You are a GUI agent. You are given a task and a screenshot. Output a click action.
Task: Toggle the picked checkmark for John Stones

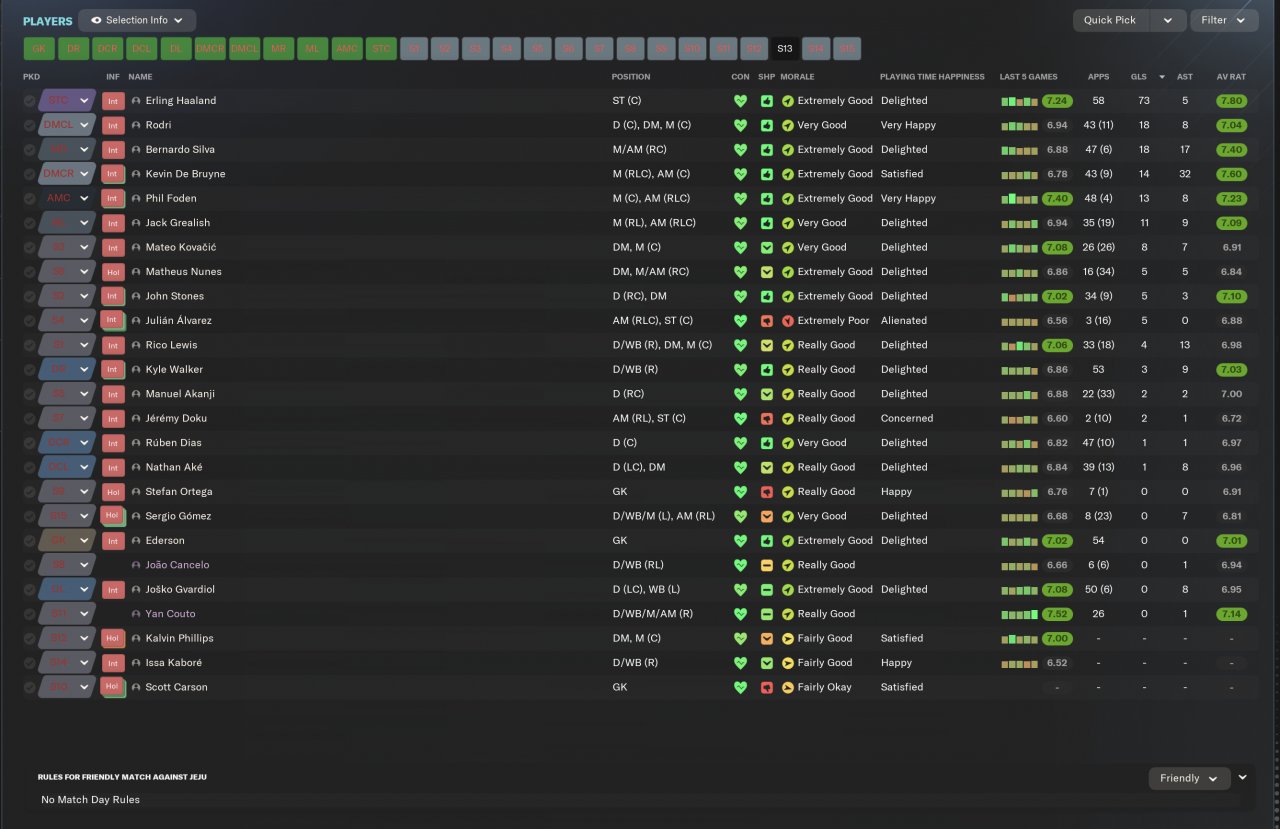30,296
